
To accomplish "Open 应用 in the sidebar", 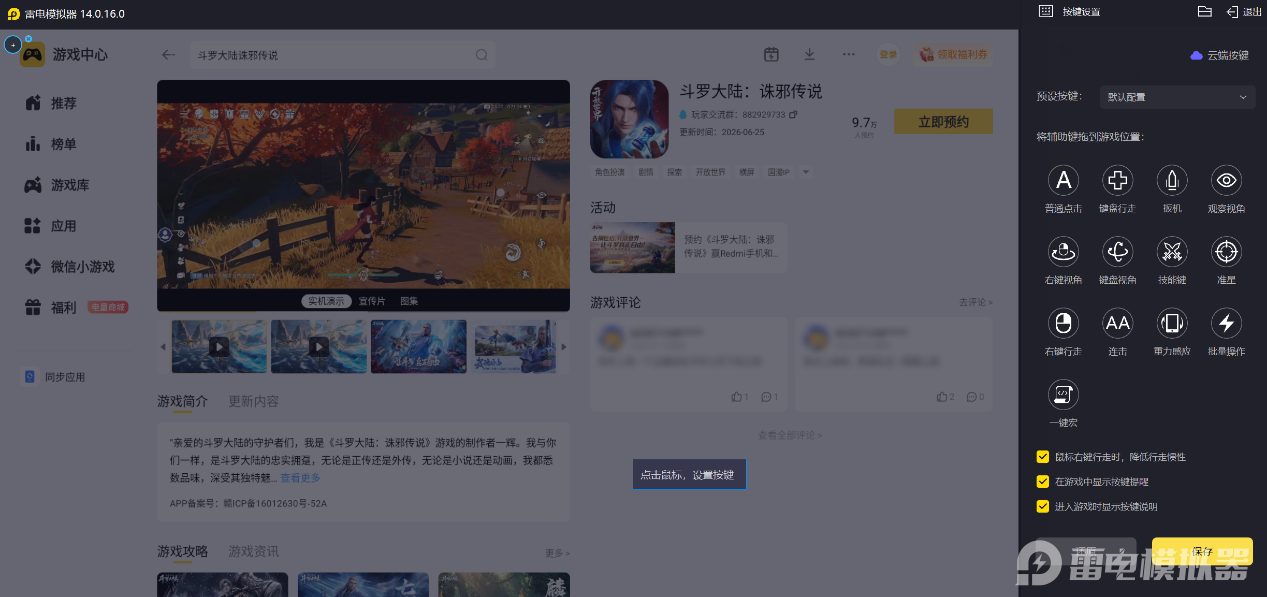I will (63, 226).
